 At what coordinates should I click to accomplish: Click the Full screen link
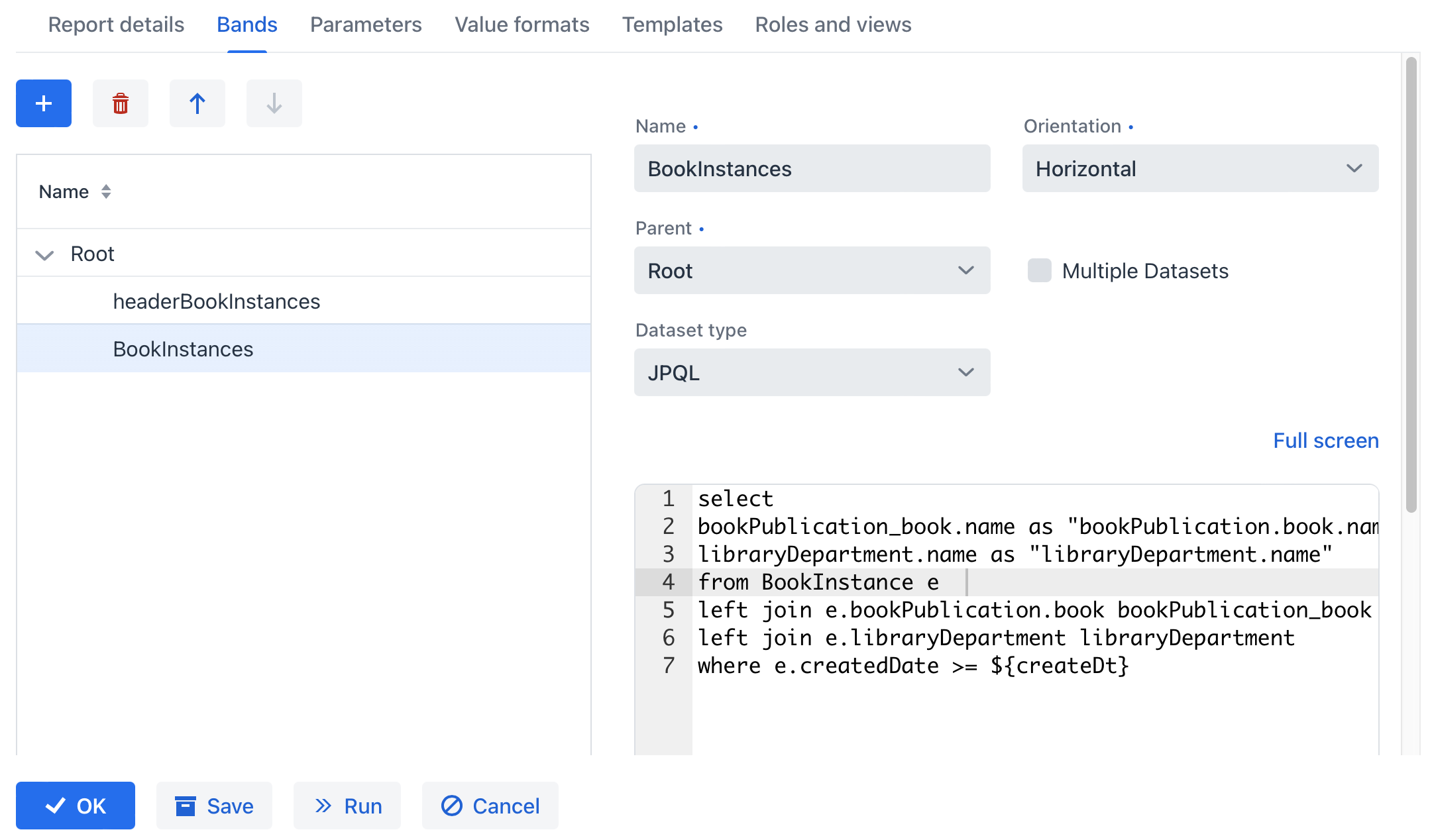[x=1325, y=441]
